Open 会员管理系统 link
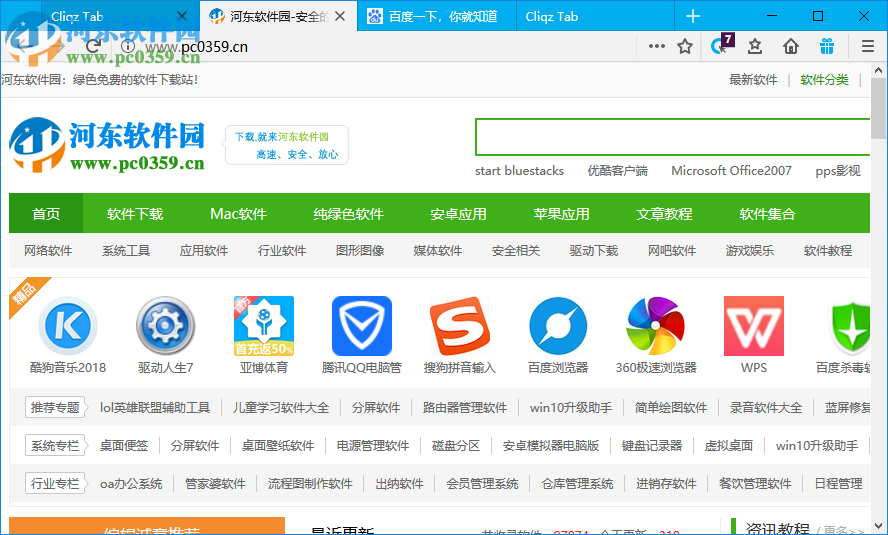The width and height of the screenshot is (888, 535). 482,483
